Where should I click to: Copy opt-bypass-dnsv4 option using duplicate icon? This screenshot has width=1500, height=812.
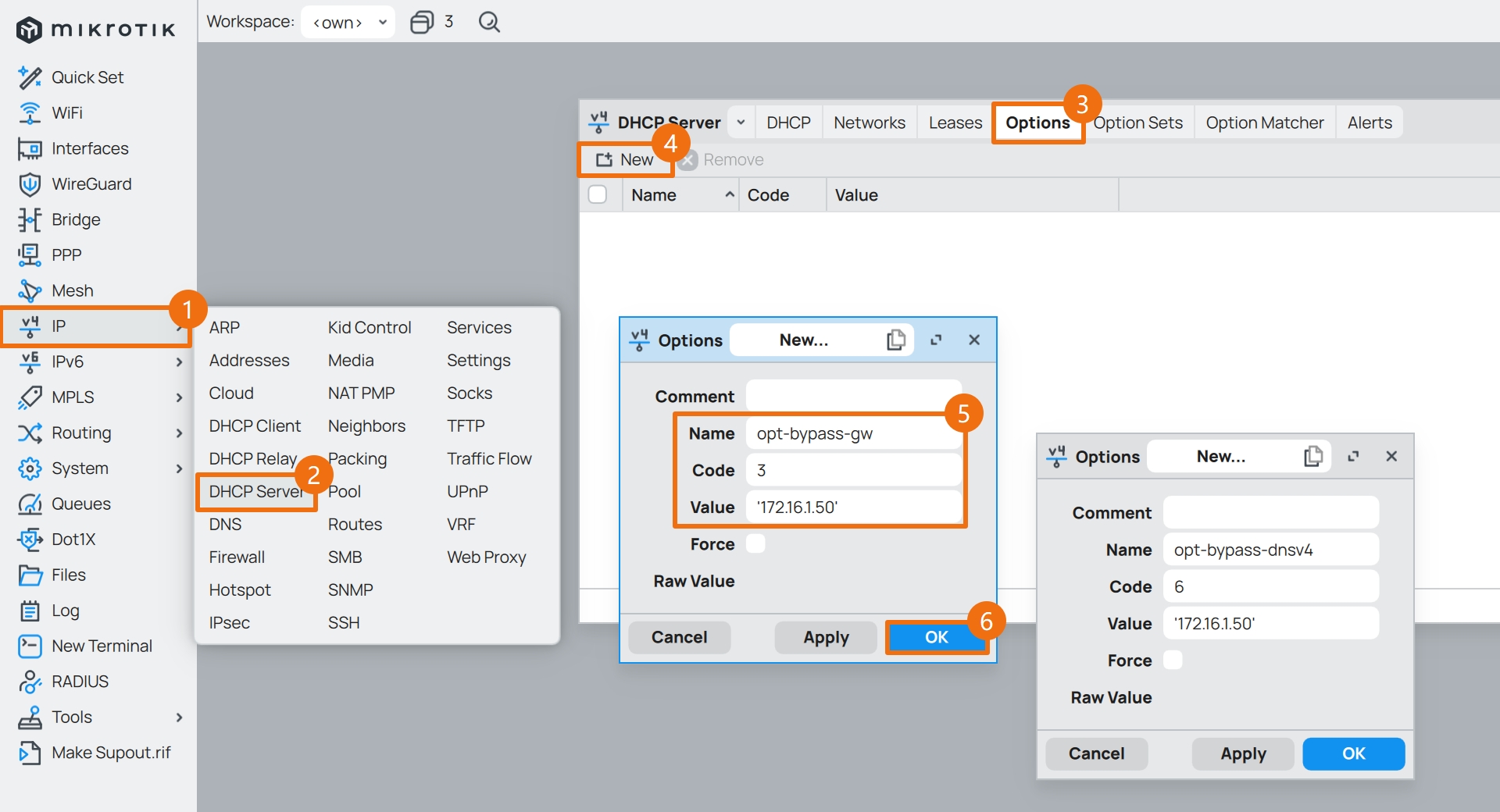tap(1313, 456)
